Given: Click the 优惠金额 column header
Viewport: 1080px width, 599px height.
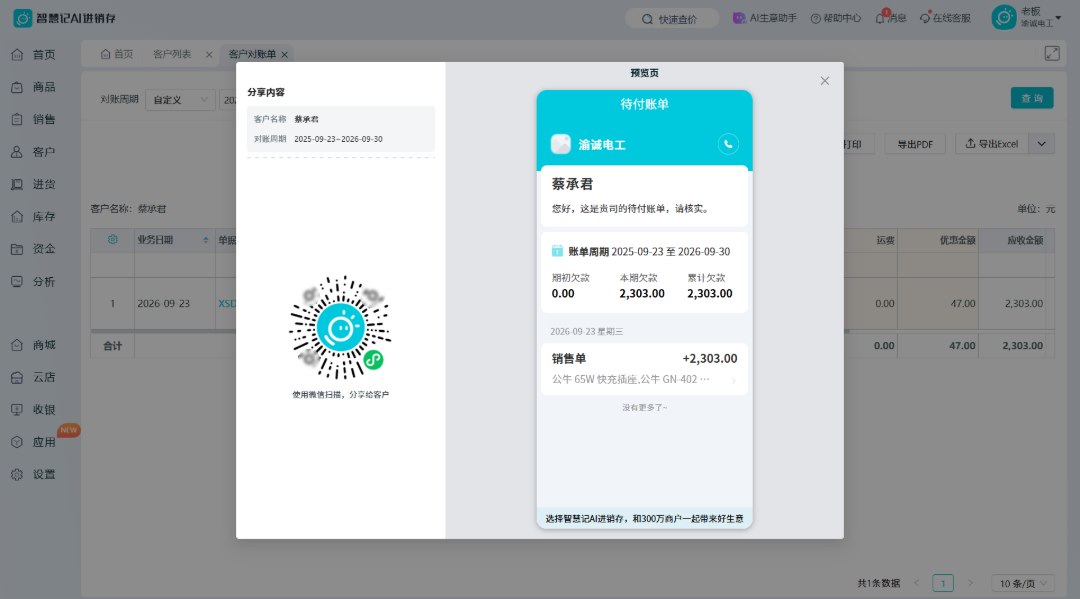Looking at the screenshot, I should click(x=957, y=240).
